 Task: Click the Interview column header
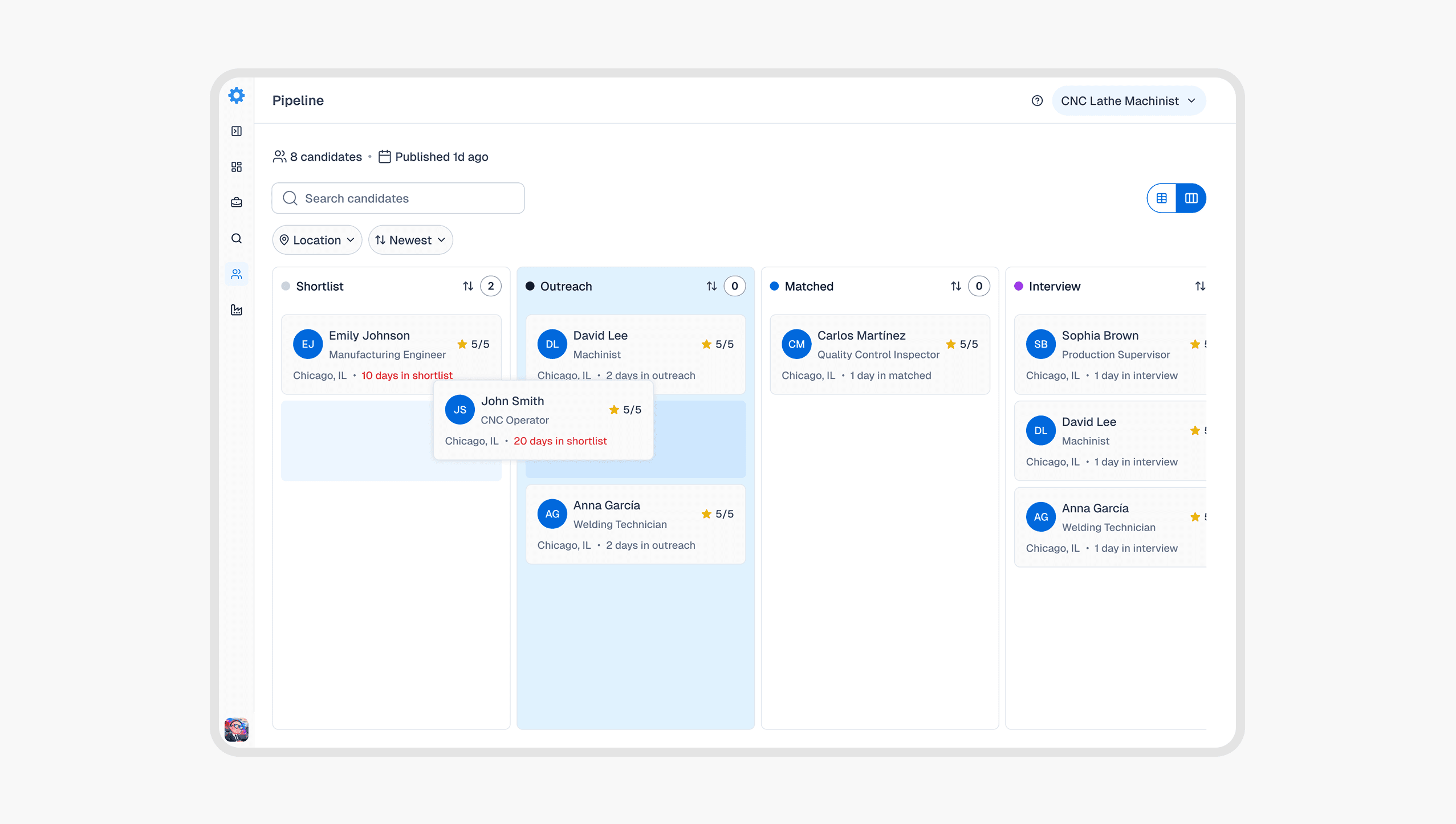[1054, 286]
